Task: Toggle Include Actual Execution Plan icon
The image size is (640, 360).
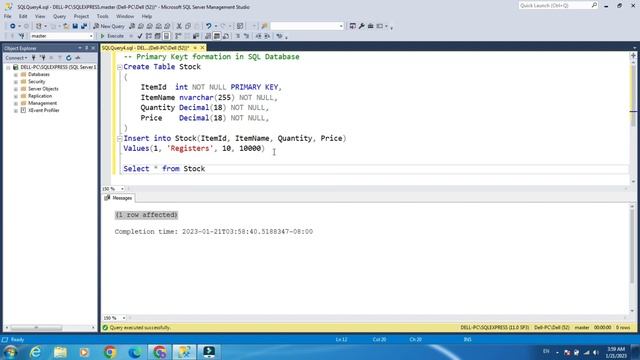Action: (178, 36)
